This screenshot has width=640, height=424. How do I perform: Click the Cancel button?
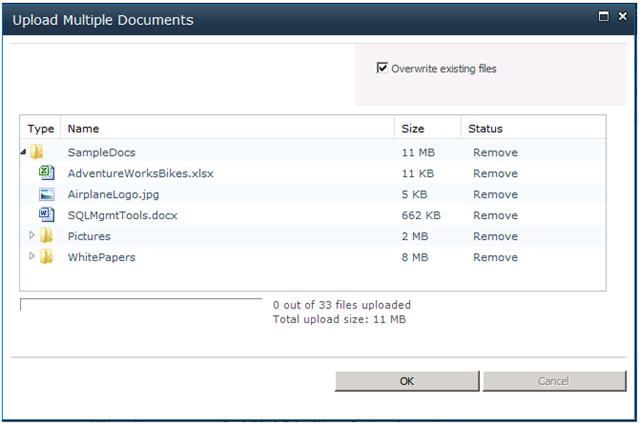[x=554, y=381]
